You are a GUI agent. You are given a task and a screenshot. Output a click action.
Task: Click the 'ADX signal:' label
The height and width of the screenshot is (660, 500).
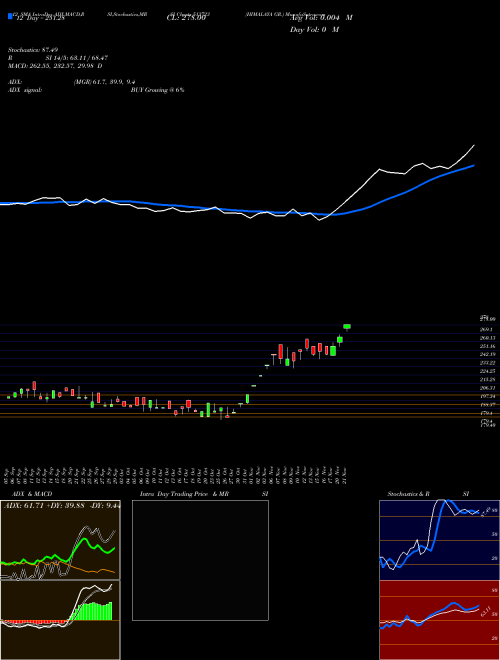[x=24, y=90]
